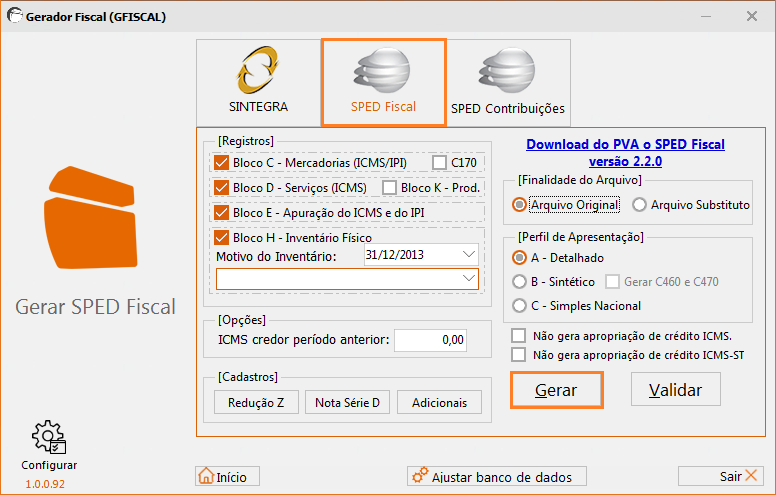Check Não gera apropriação de crédito ICMS.

[x=519, y=336]
